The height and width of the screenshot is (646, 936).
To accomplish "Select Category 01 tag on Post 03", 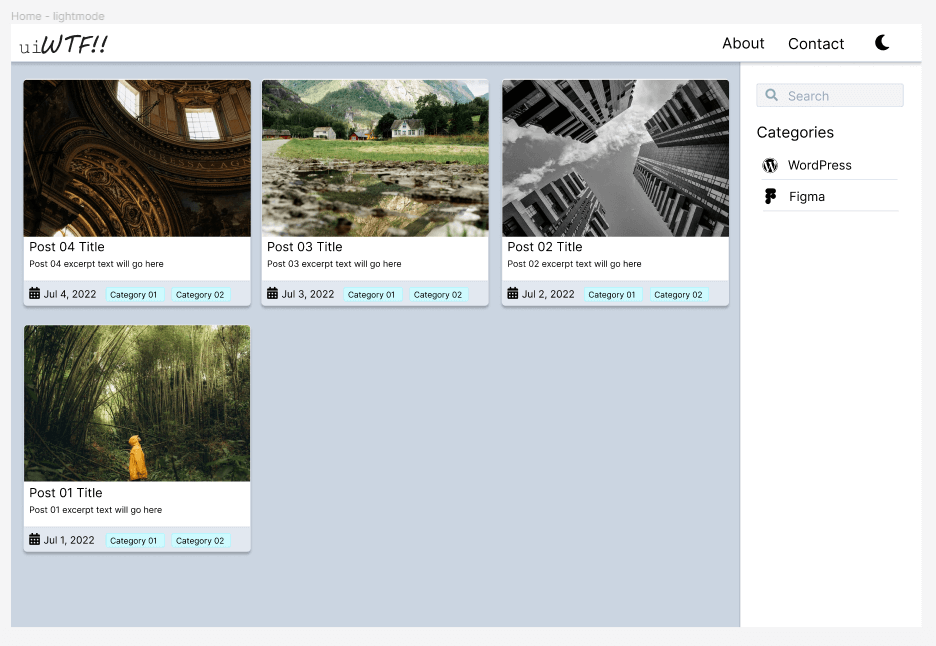I will 371,294.
